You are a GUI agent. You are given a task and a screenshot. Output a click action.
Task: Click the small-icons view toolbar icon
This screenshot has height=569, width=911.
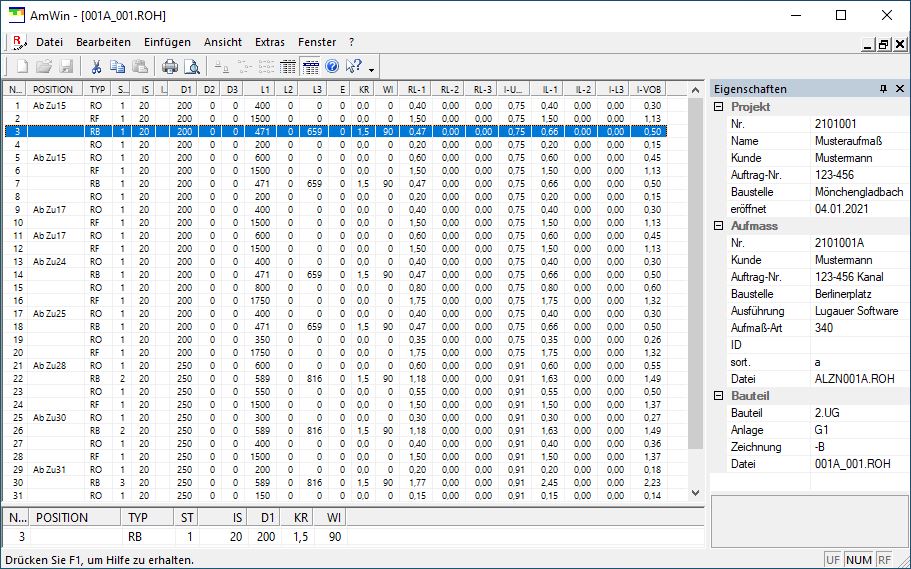[x=244, y=66]
